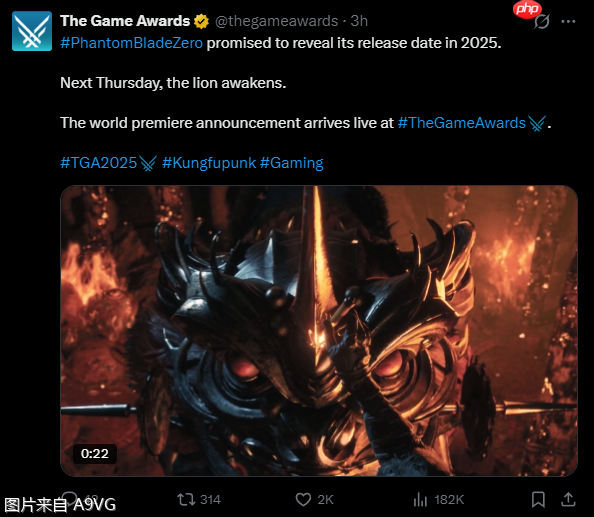
Task: Click the 0:22 video duration badge
Action: (x=95, y=453)
